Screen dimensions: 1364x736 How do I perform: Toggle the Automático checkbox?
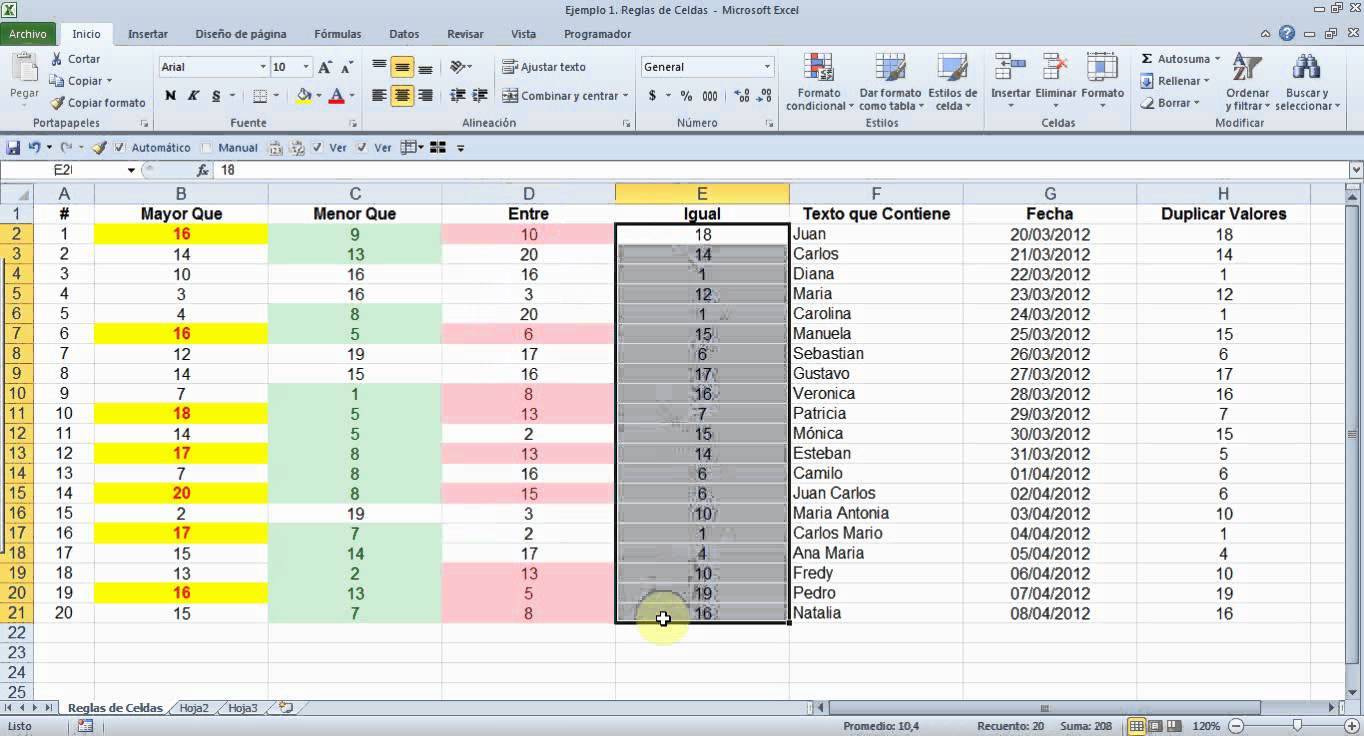120,147
